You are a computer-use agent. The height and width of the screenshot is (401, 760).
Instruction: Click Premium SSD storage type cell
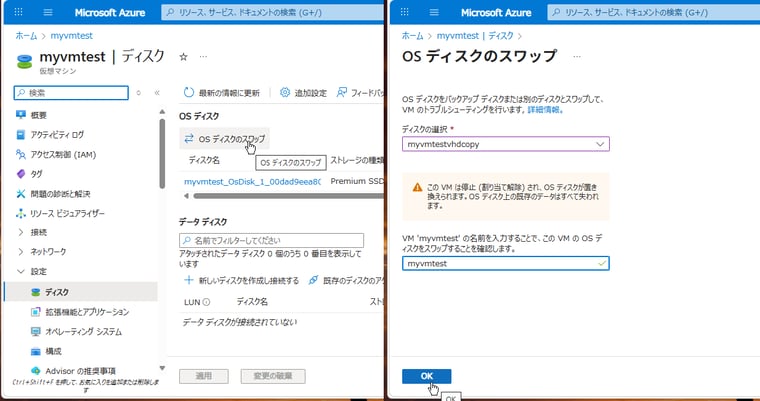357,181
